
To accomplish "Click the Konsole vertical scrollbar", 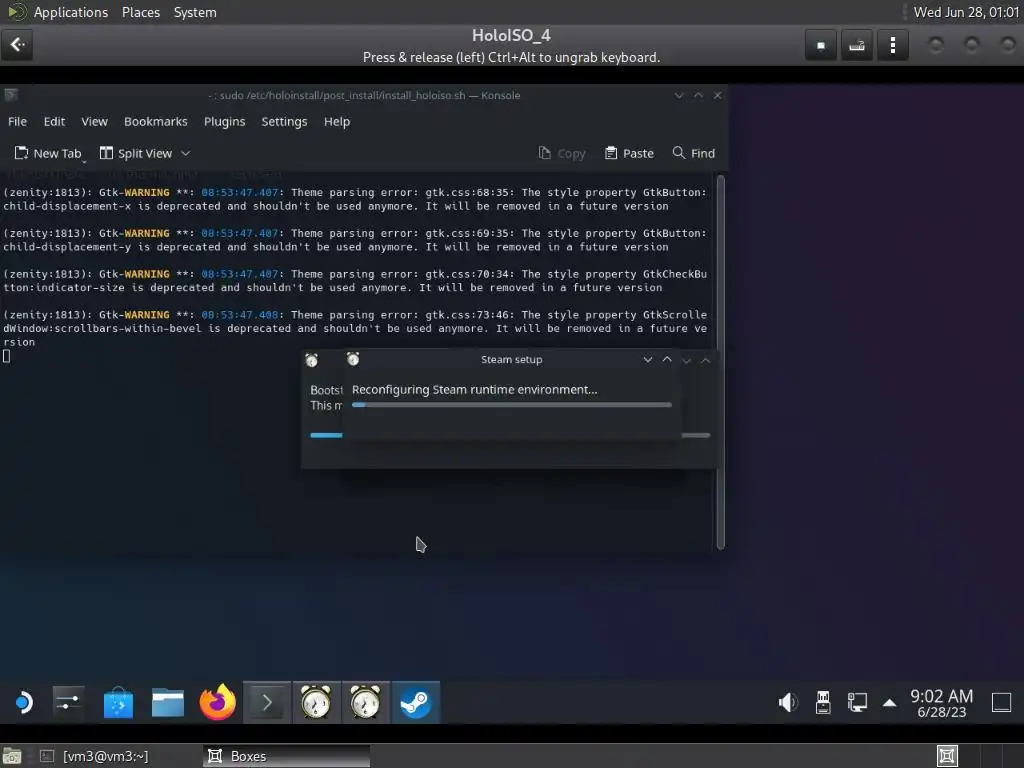I will click(x=720, y=362).
